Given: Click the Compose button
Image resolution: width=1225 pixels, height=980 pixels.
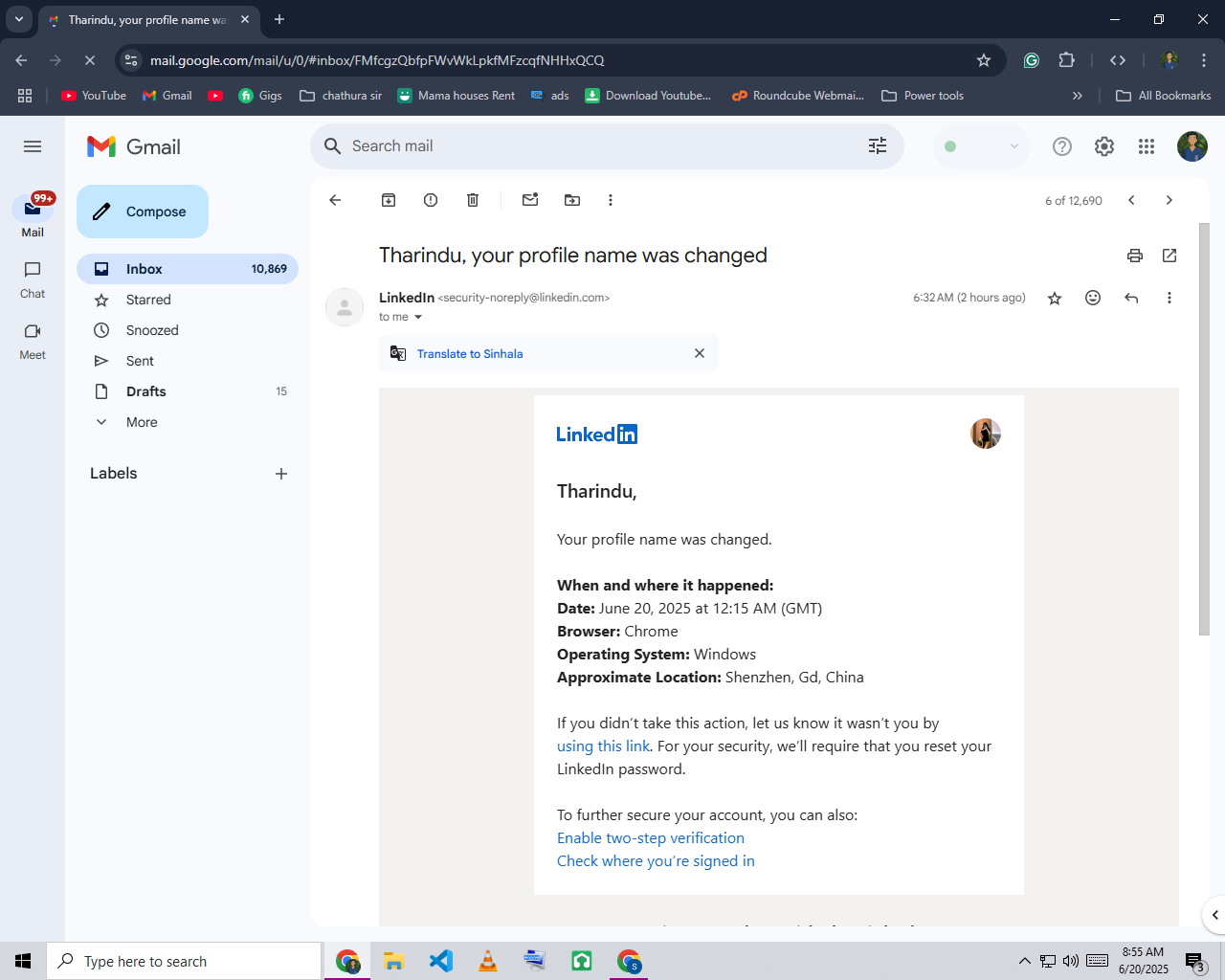Looking at the screenshot, I should tap(143, 212).
